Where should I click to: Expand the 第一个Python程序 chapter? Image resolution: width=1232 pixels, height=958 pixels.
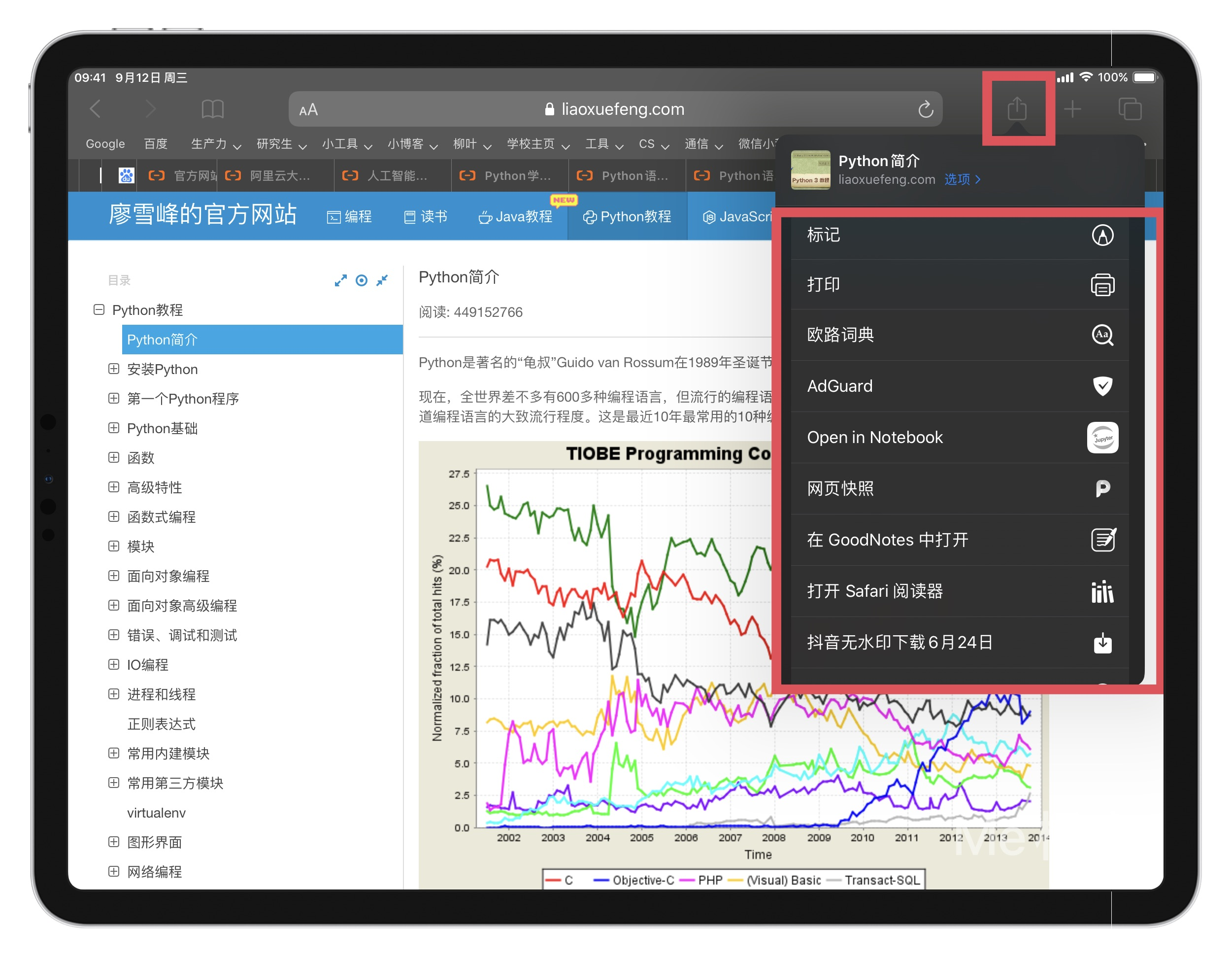113,398
